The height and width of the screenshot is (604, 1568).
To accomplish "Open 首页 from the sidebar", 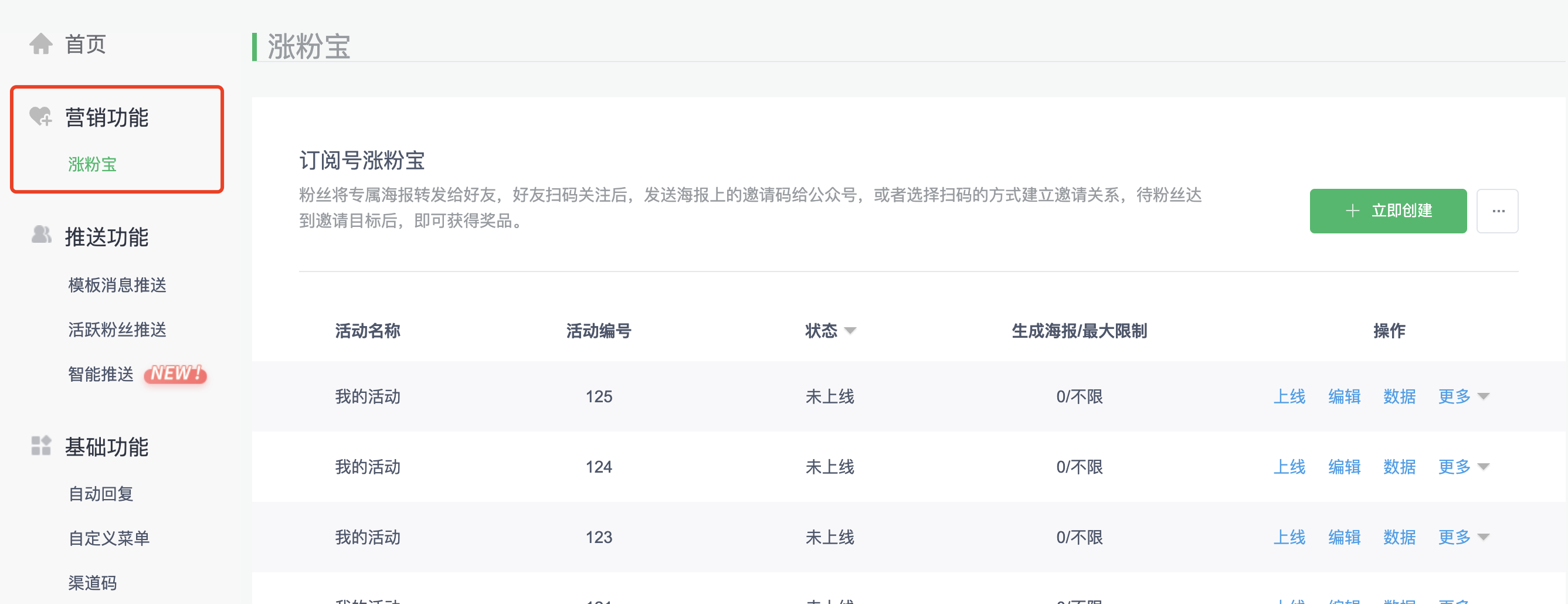I will click(x=86, y=44).
